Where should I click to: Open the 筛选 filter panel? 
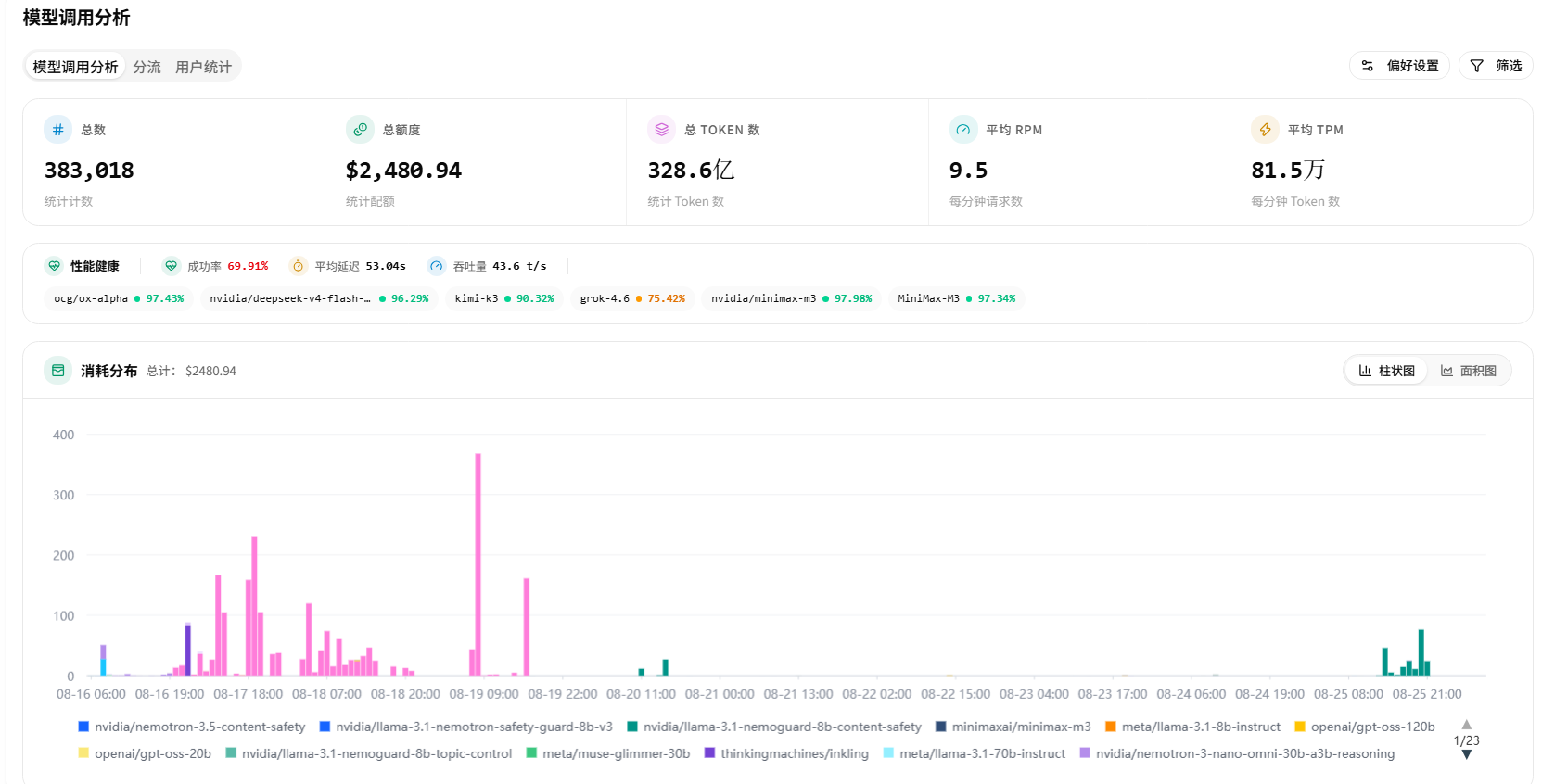(x=1496, y=66)
